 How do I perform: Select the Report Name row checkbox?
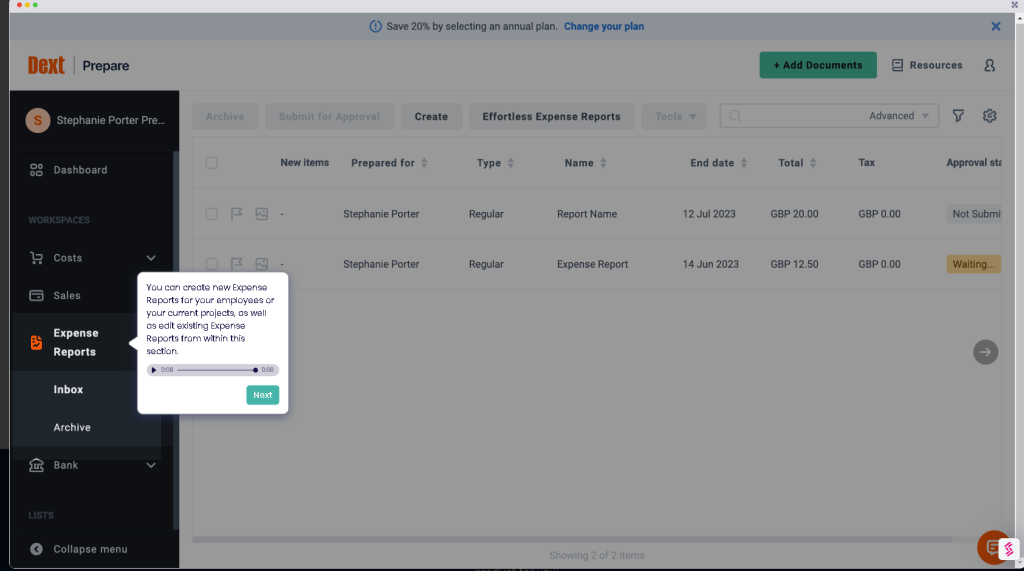[212, 214]
